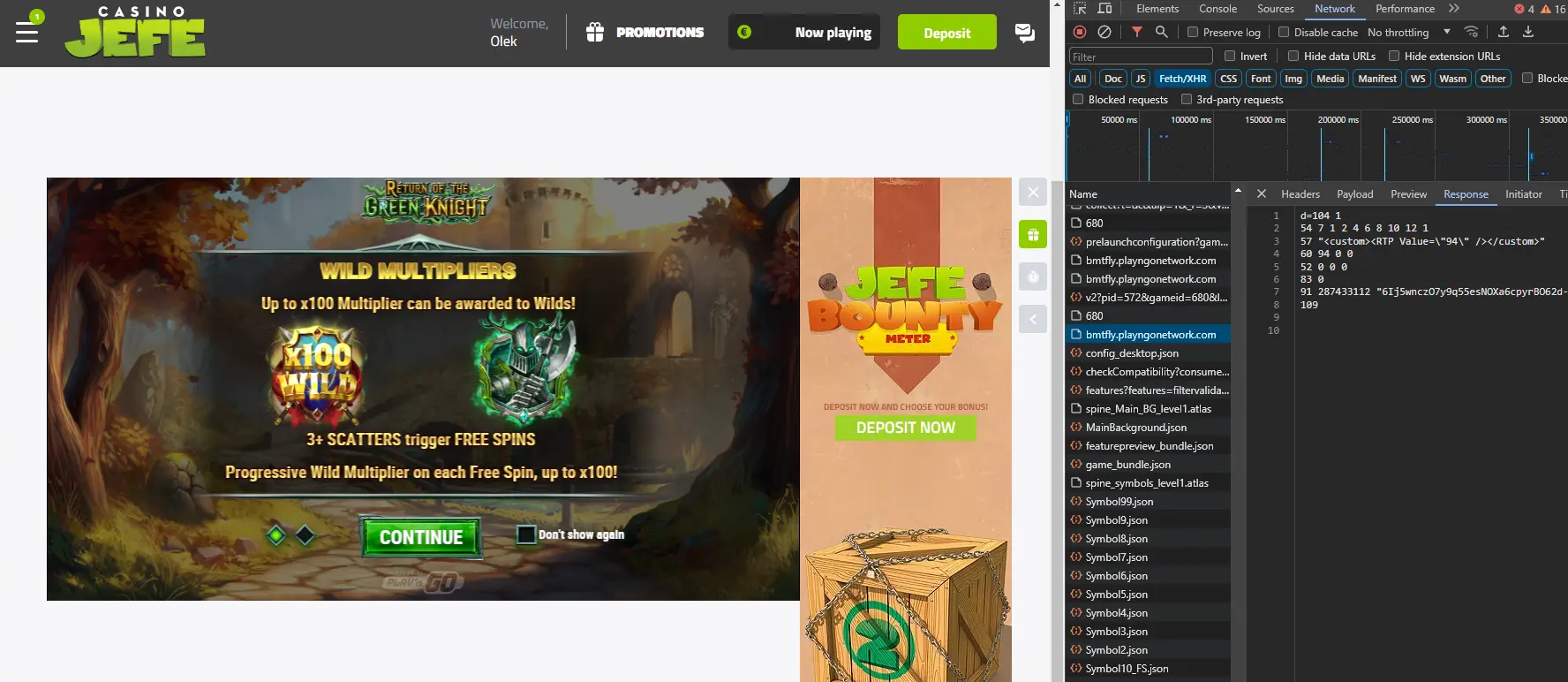Check 3rd-party requests checkbox
Image resolution: width=1568 pixels, height=682 pixels.
[1187, 99]
